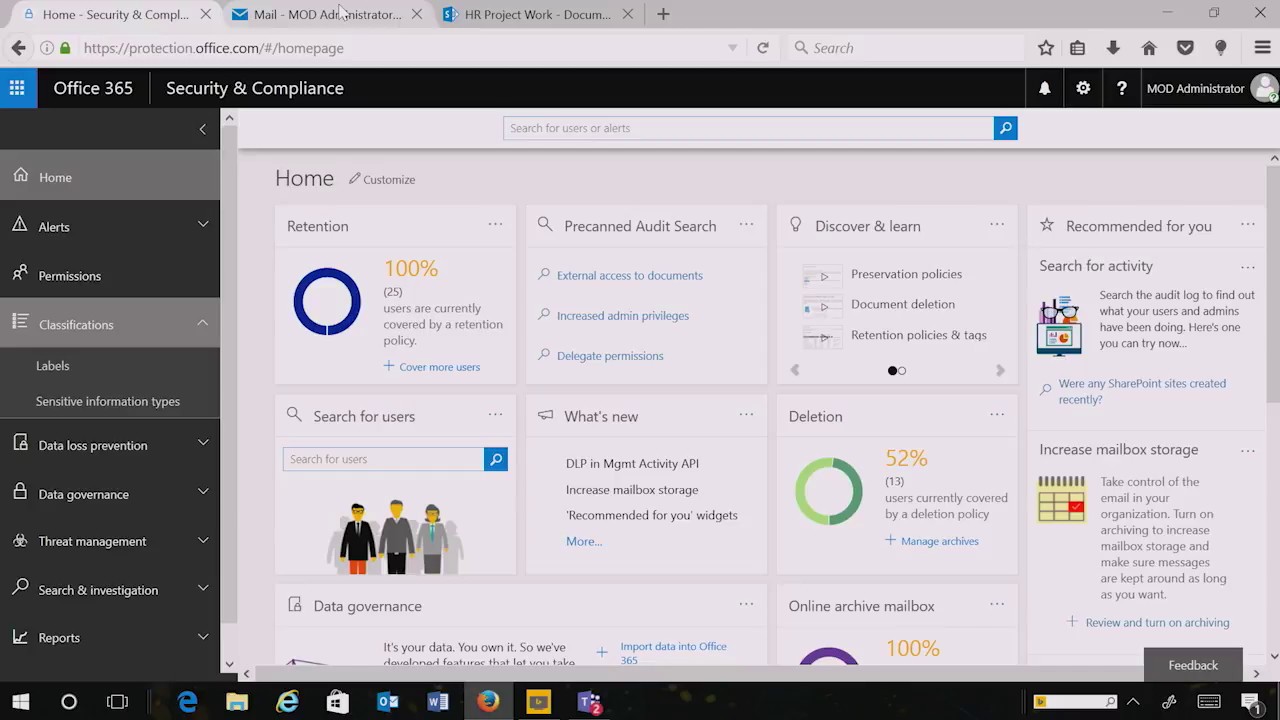Image resolution: width=1280 pixels, height=720 pixels.
Task: Open the Office 365 app launcher waffle
Action: [x=17, y=88]
